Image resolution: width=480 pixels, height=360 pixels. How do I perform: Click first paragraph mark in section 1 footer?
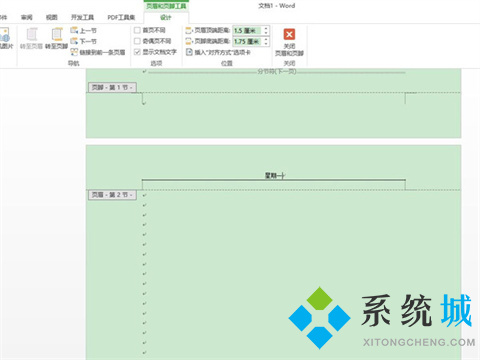tap(144, 103)
